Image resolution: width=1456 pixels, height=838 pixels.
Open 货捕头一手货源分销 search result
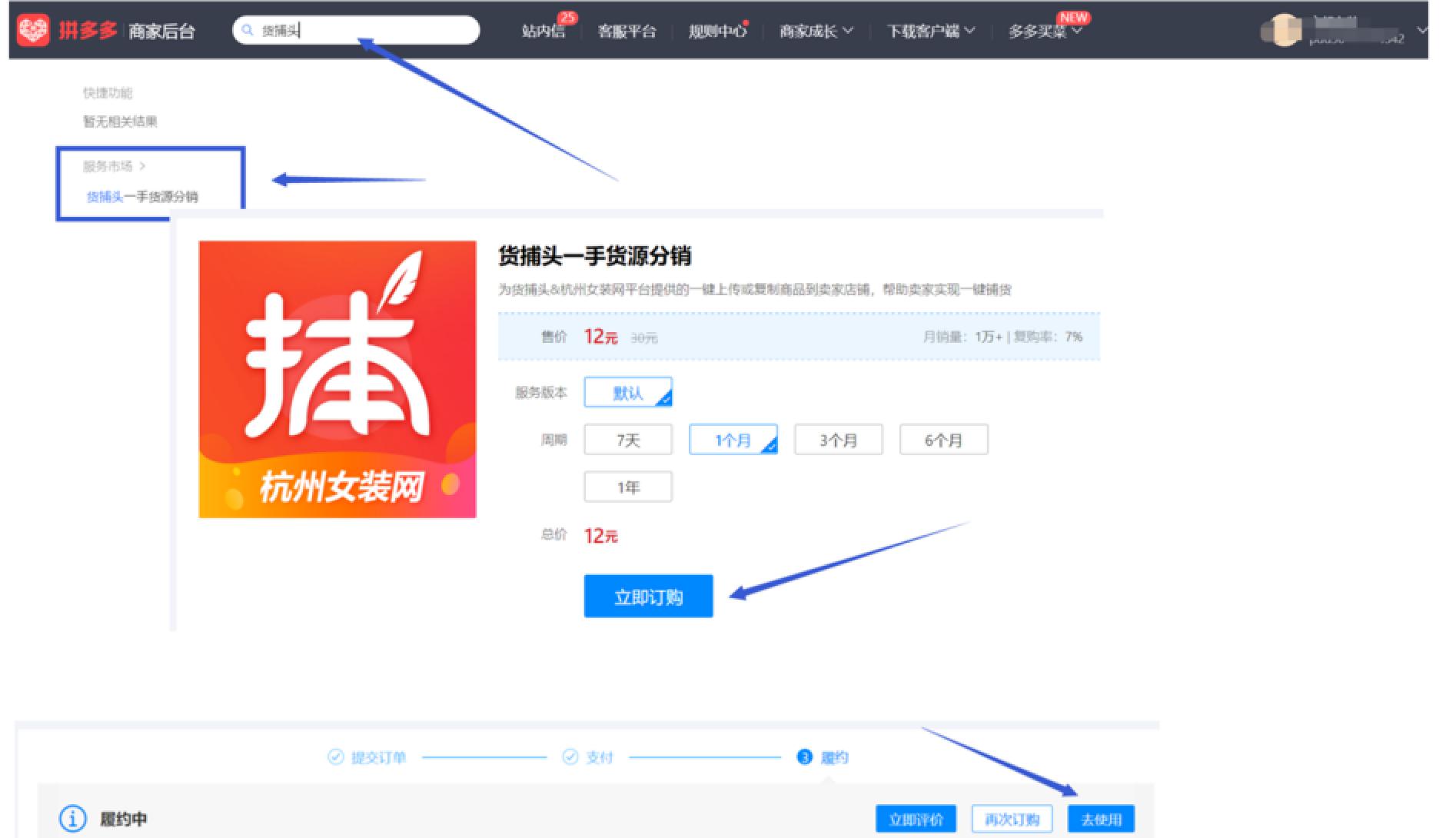pyautogui.click(x=142, y=197)
